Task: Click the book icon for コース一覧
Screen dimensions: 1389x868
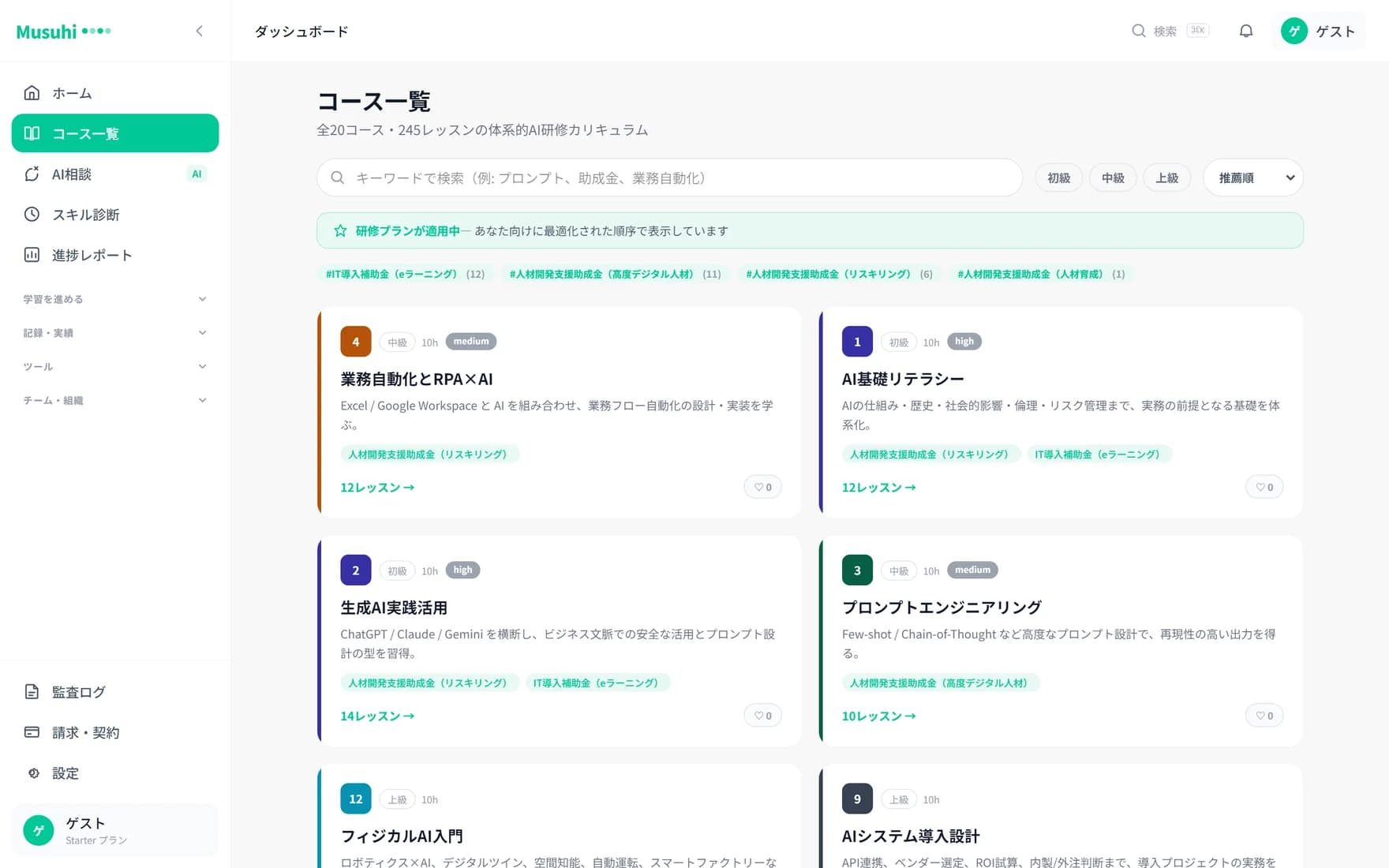Action: point(32,133)
